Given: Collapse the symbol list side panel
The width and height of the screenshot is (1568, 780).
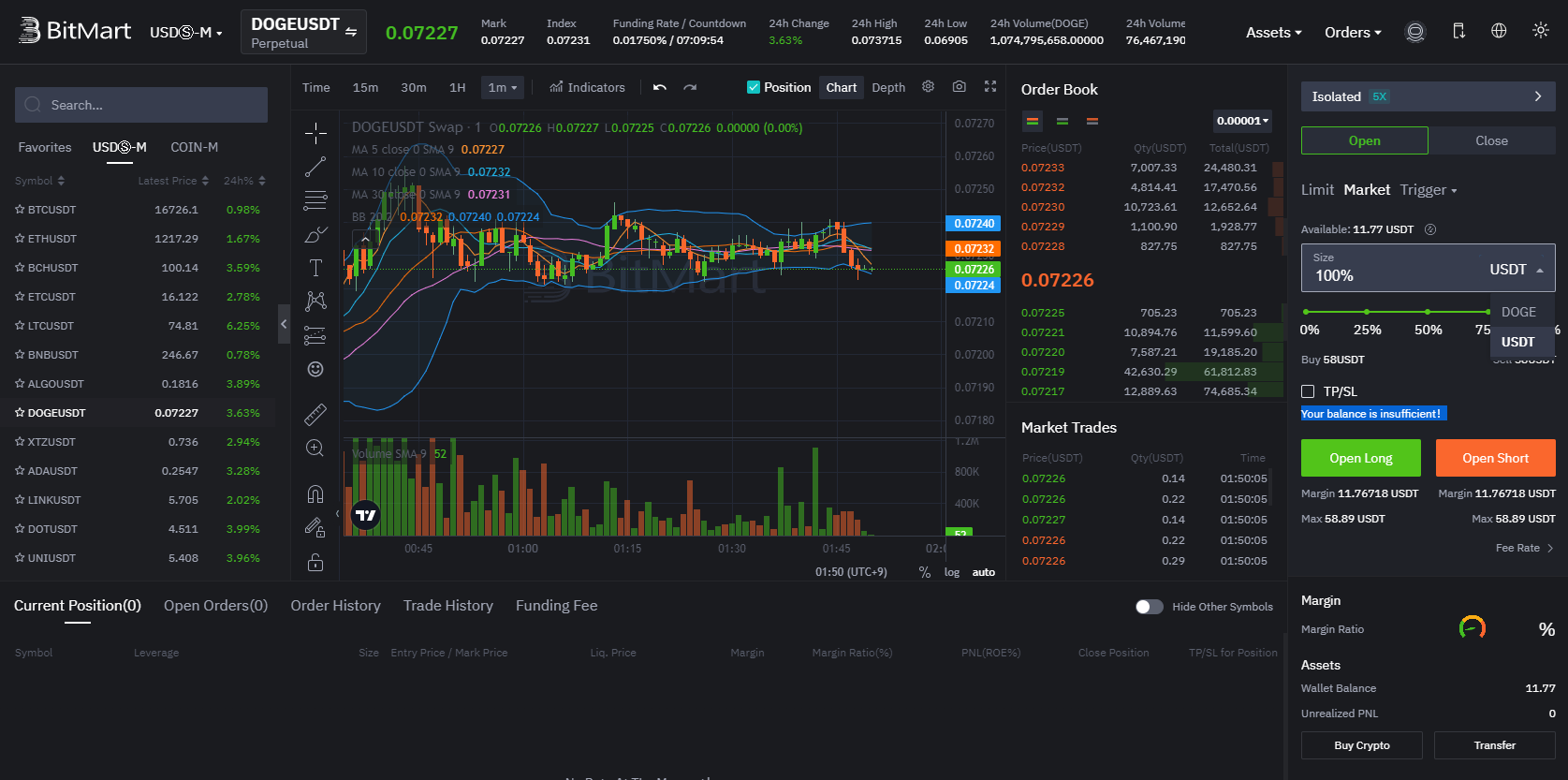Looking at the screenshot, I should (284, 324).
